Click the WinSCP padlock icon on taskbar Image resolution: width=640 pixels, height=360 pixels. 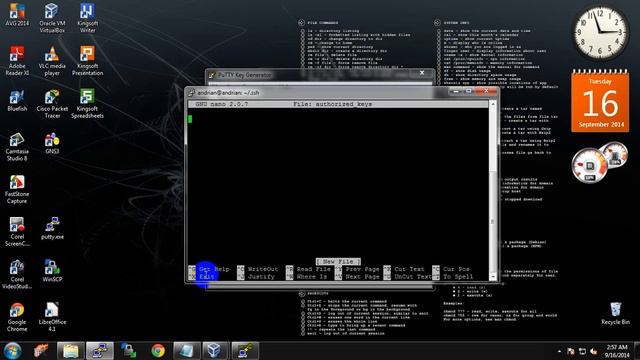point(128,351)
